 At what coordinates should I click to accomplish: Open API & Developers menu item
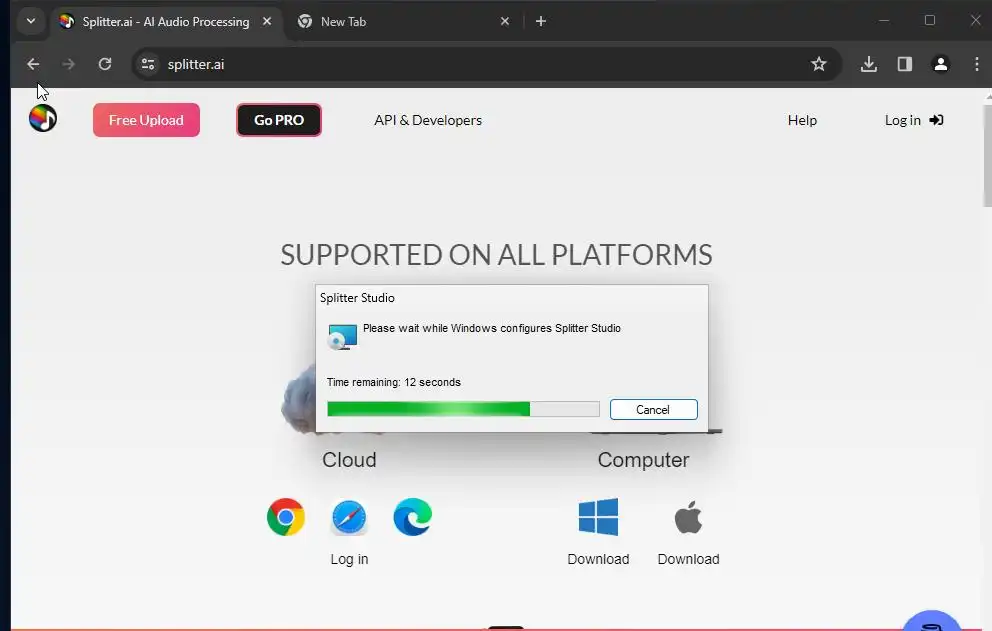point(428,120)
